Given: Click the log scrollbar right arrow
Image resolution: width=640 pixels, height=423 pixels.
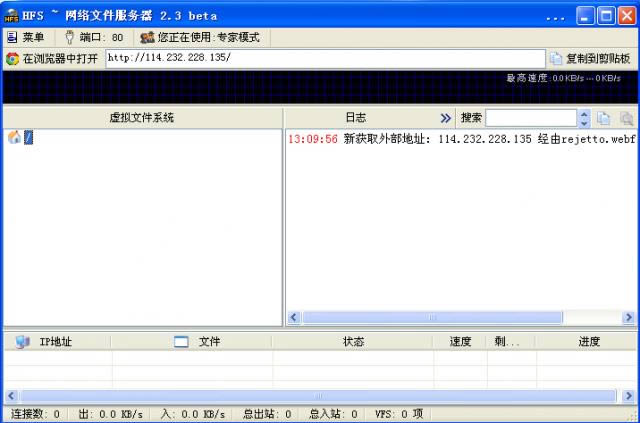Looking at the screenshot, I should (x=629, y=317).
